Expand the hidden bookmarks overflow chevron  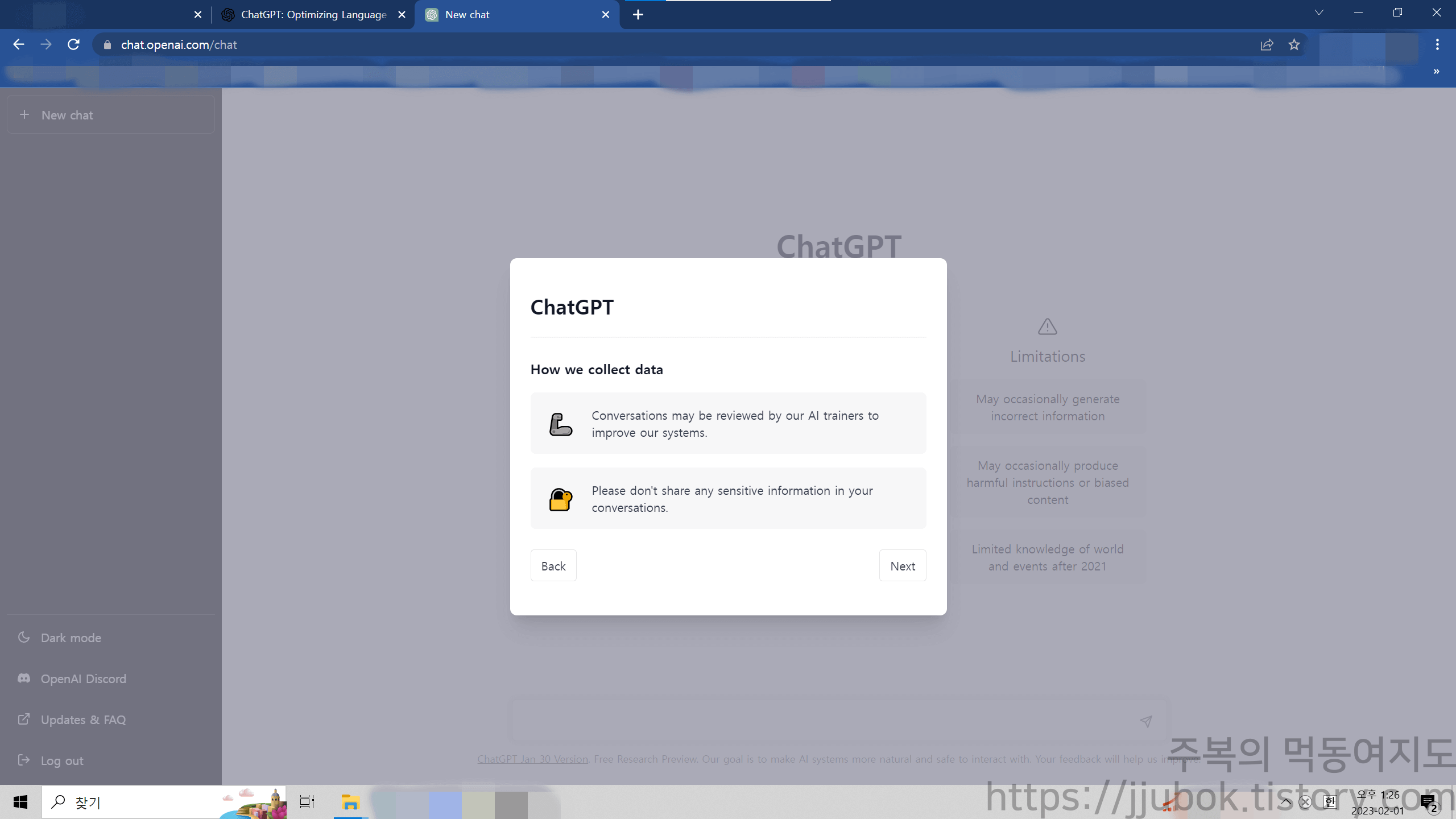1436,72
